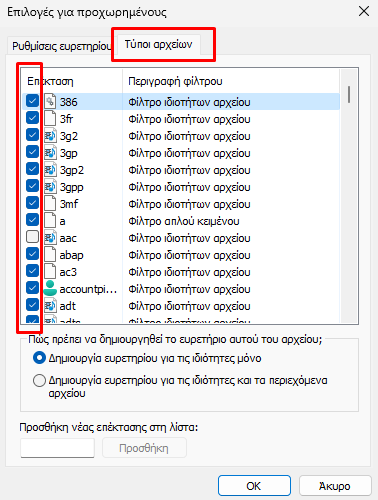Switch to Ρυθμίσεις ευρετηρίου tab
The image size is (378, 500).
point(61,46)
